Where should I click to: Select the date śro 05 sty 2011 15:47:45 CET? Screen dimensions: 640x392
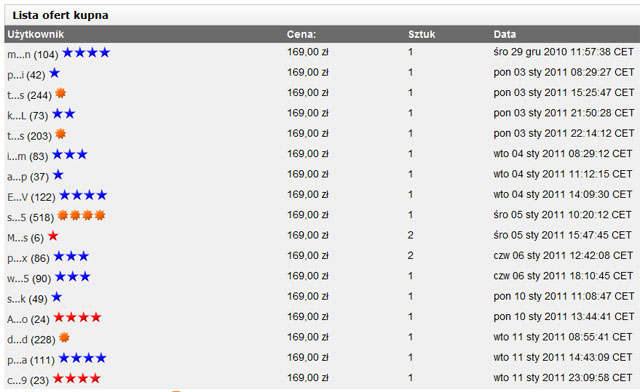point(562,235)
